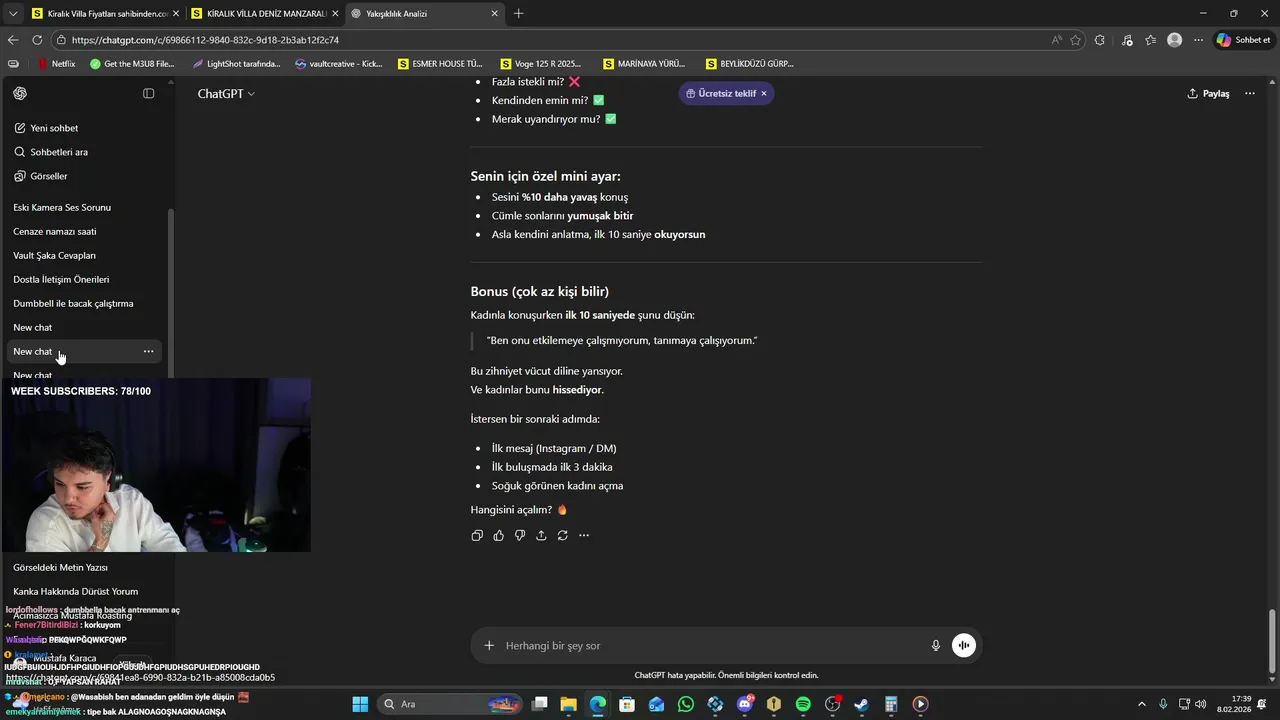The width and height of the screenshot is (1280, 720).
Task: Open vaultcreative Kick bookmark
Action: (x=339, y=63)
